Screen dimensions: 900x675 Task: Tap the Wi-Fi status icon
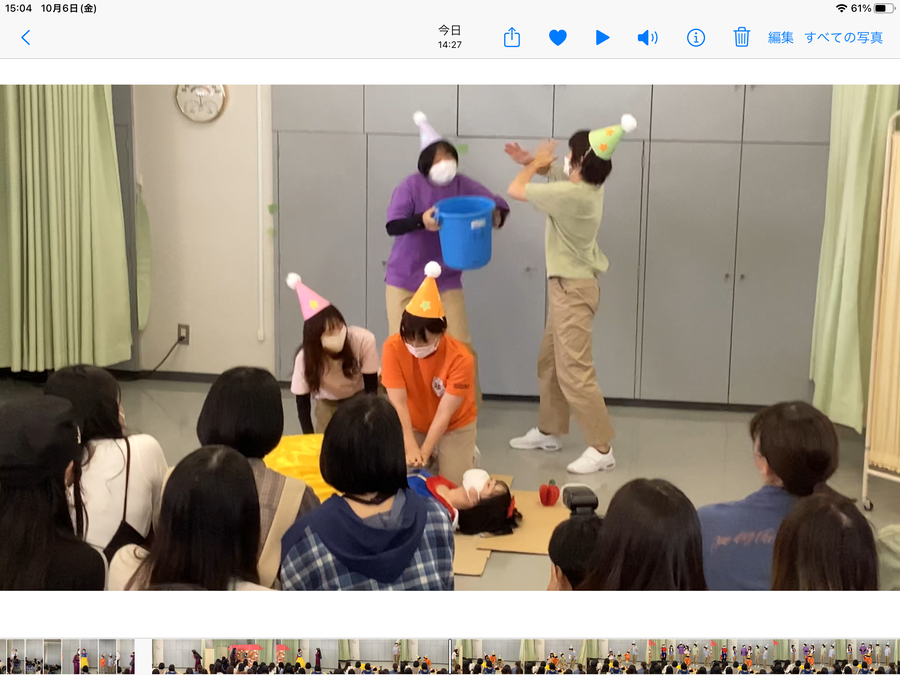tap(841, 8)
